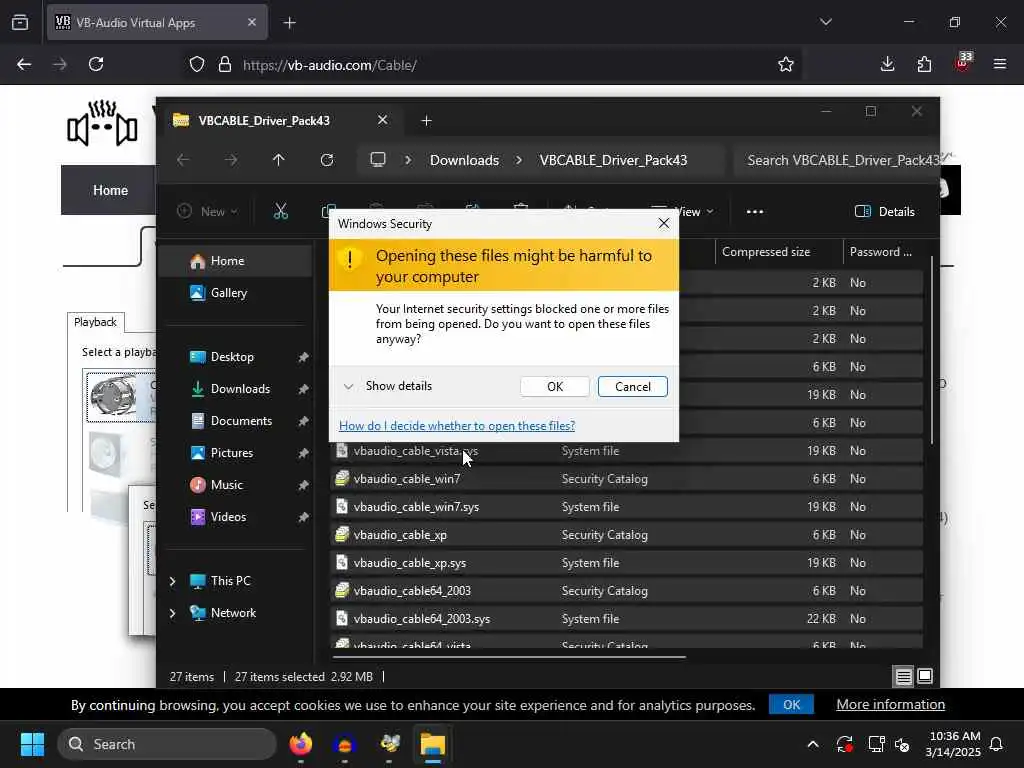1024x768 pixels.
Task: Click the Firefox back arrow
Action: pyautogui.click(x=24, y=64)
